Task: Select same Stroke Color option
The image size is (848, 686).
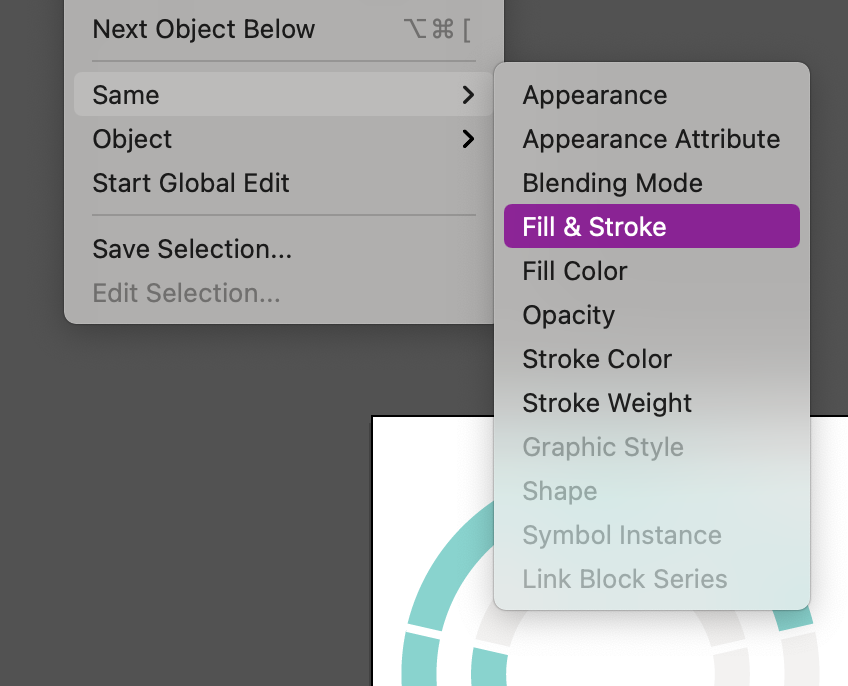Action: (x=597, y=359)
